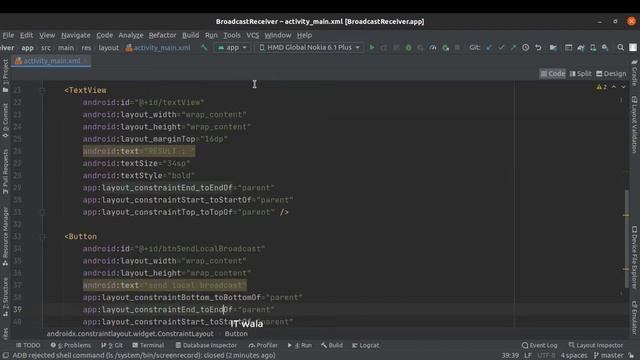The height and width of the screenshot is (360, 640).
Task: Click the green Debug app bug icon
Action: (408, 48)
